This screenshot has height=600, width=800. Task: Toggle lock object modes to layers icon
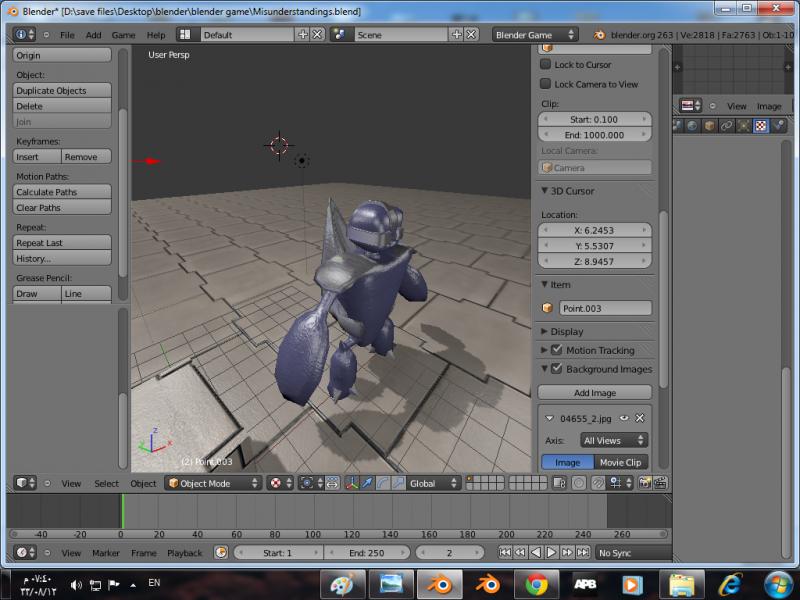560,483
